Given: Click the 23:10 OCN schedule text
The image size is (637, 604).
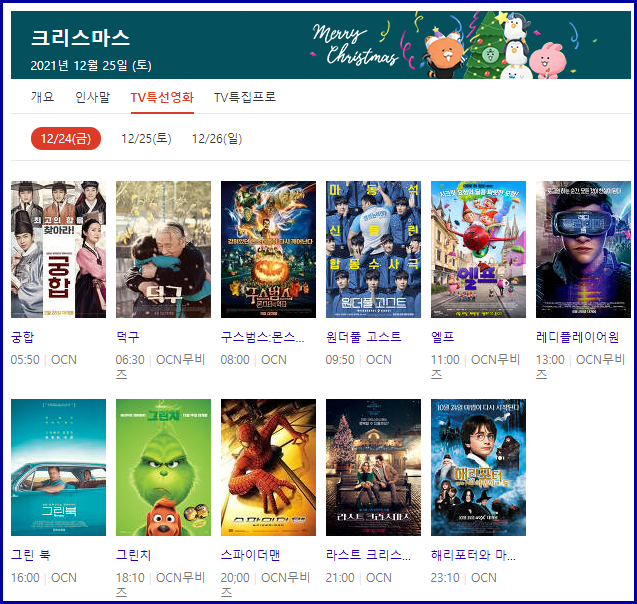Looking at the screenshot, I should [x=464, y=578].
